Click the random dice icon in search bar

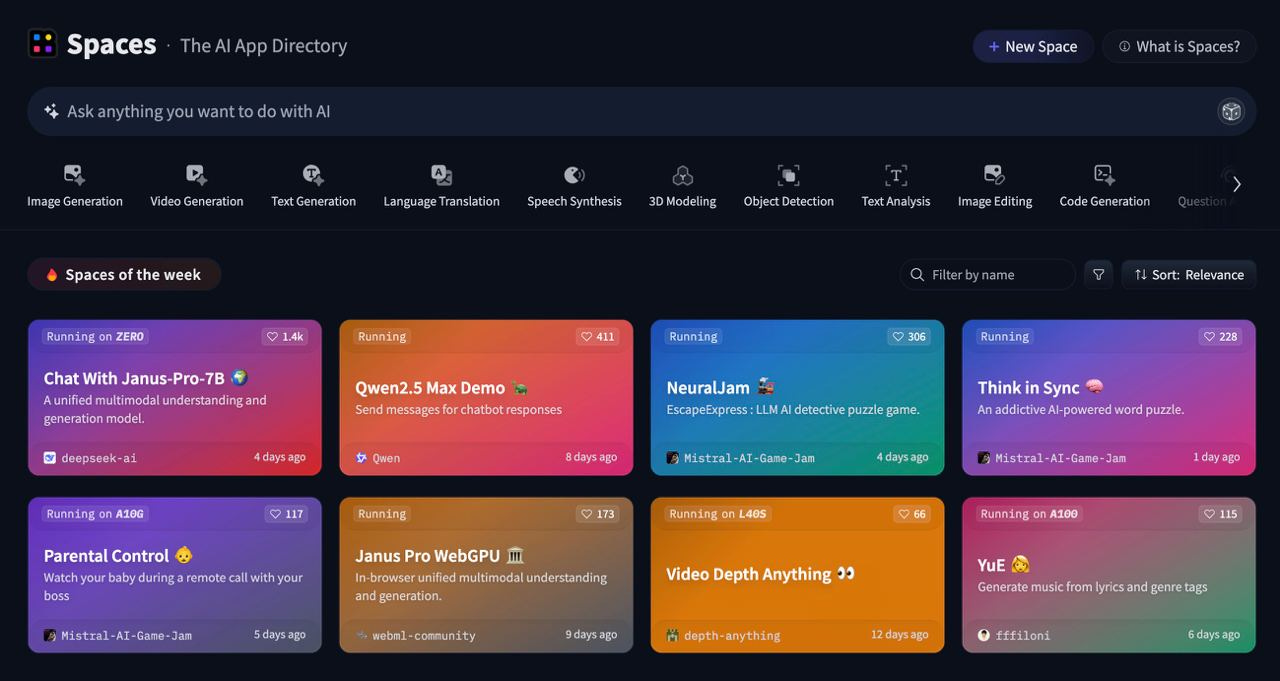[1231, 111]
